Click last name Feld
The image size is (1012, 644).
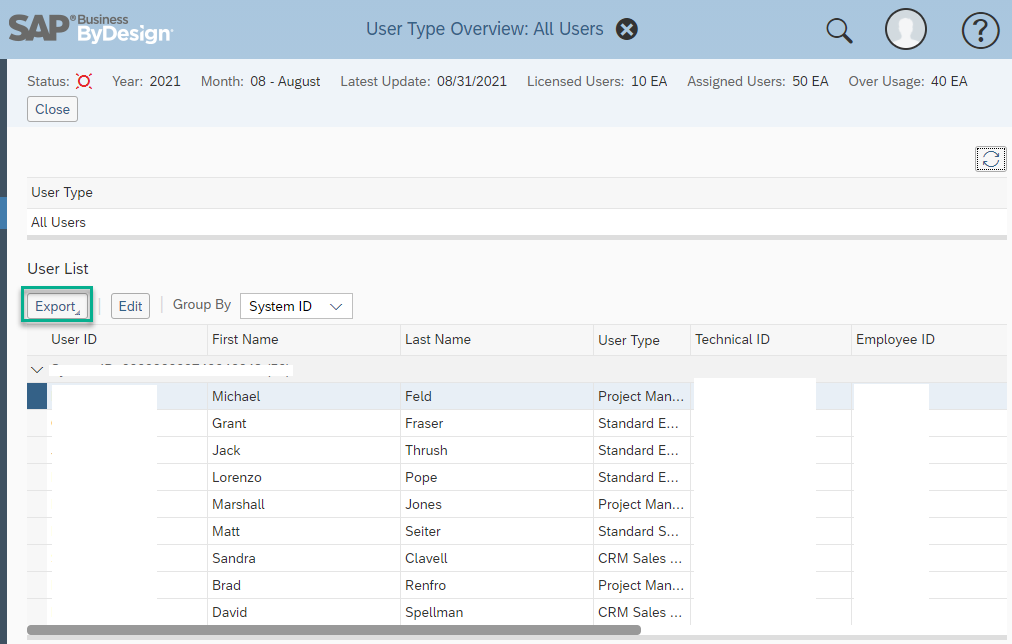click(x=418, y=396)
